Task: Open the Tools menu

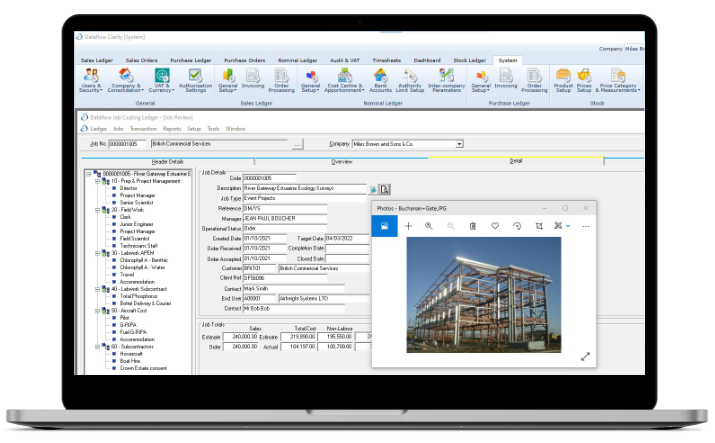Action: click(213, 129)
